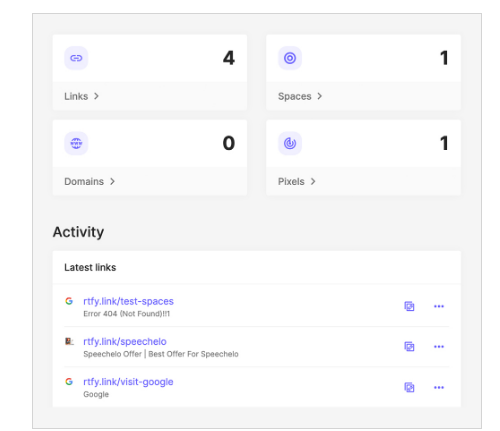Go to Spaces section
The image size is (500, 431).
coord(300,96)
